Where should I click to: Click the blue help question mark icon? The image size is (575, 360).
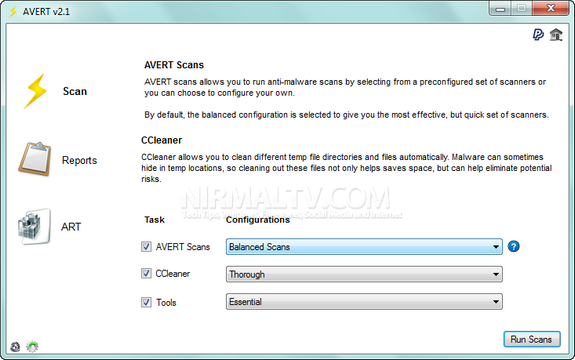click(513, 246)
